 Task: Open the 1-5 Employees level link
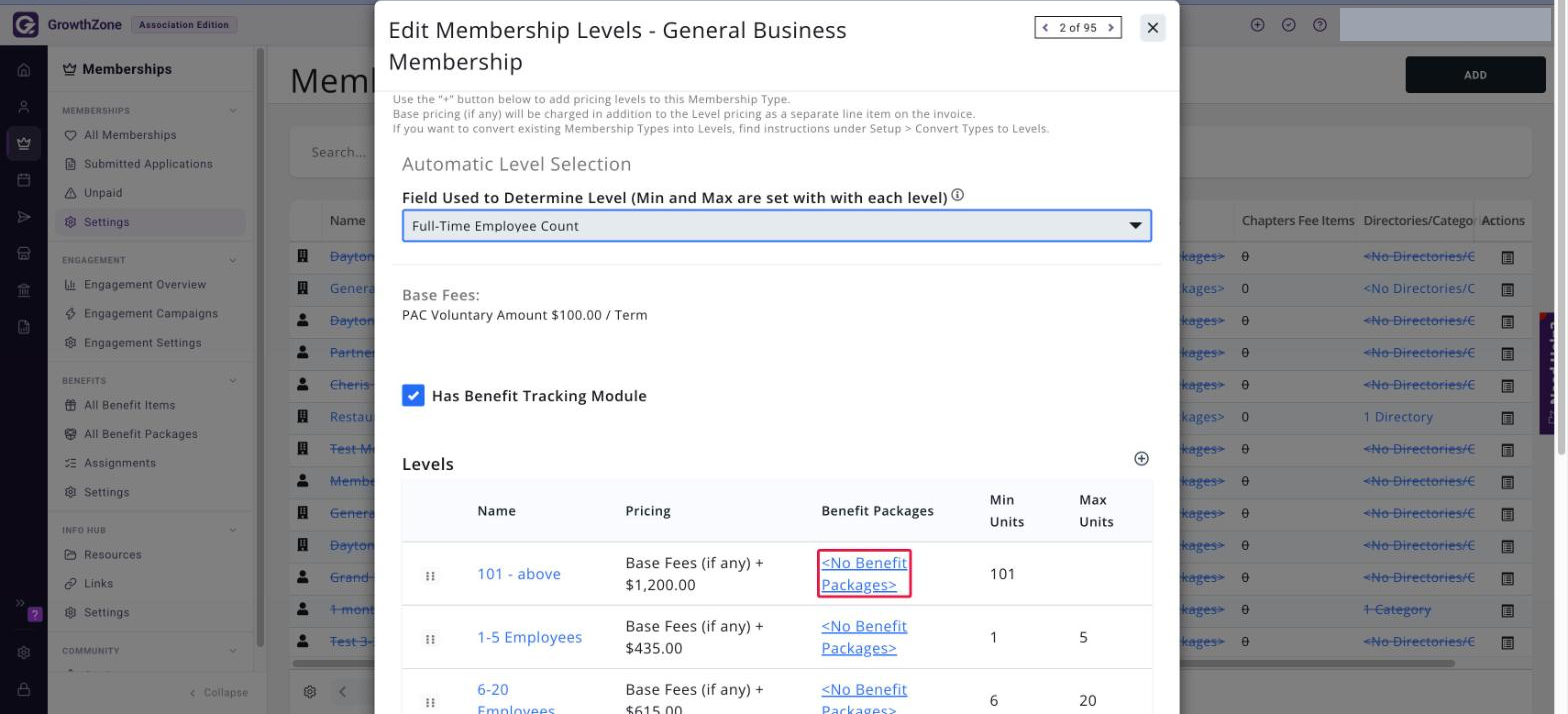click(529, 637)
